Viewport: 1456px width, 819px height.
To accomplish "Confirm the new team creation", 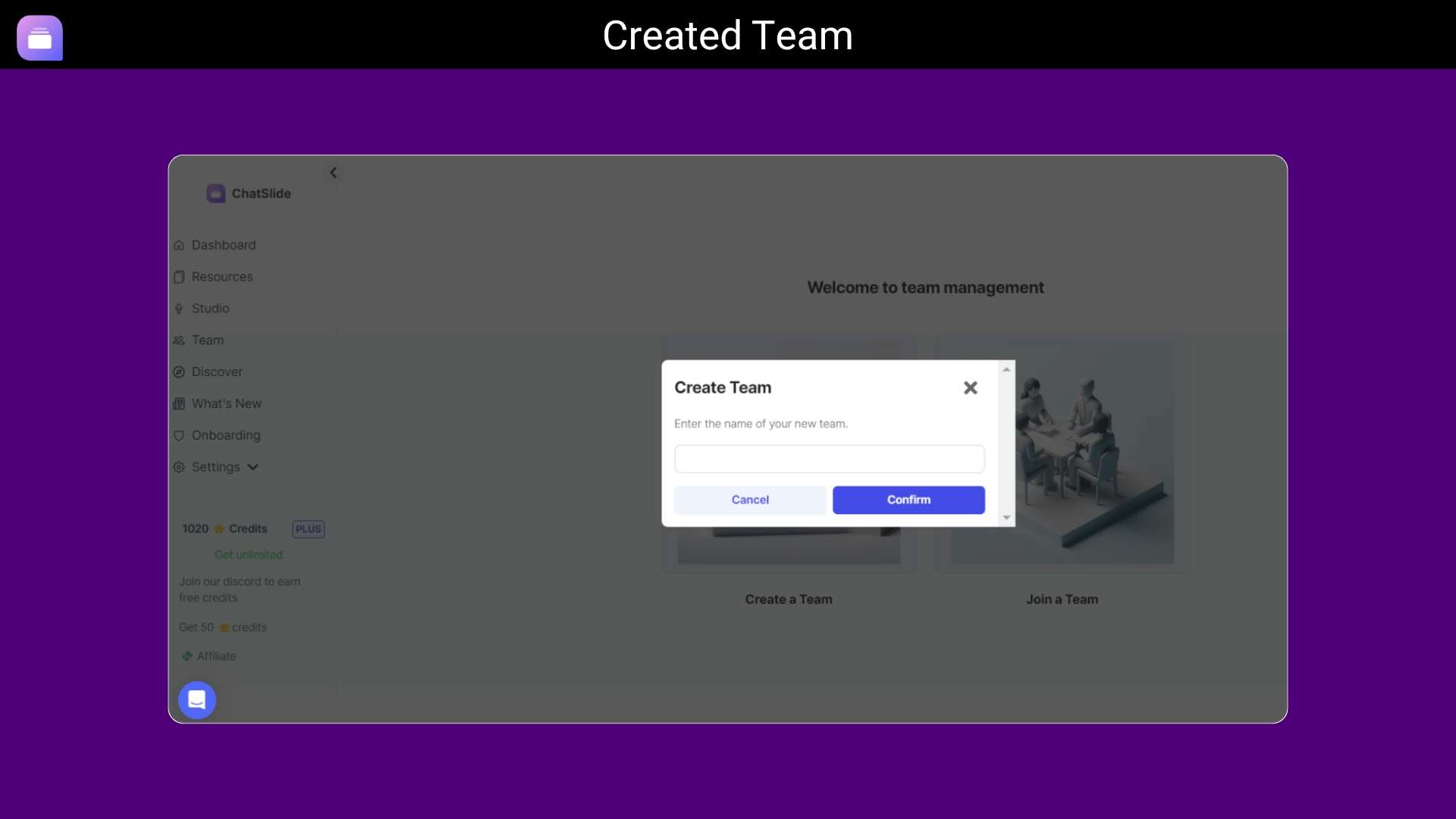I will point(908,500).
